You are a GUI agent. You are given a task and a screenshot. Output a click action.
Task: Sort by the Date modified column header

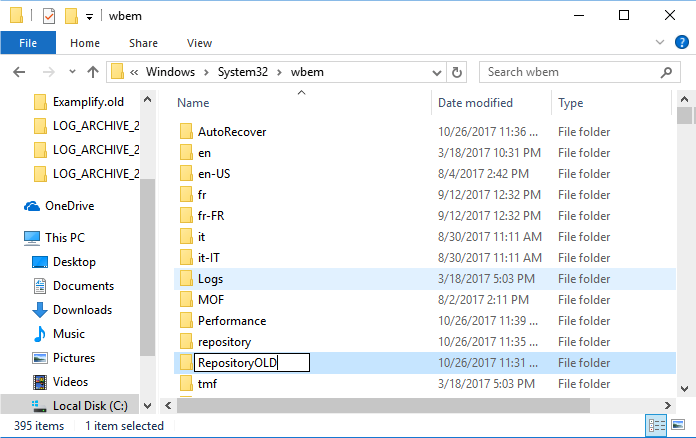pos(475,103)
